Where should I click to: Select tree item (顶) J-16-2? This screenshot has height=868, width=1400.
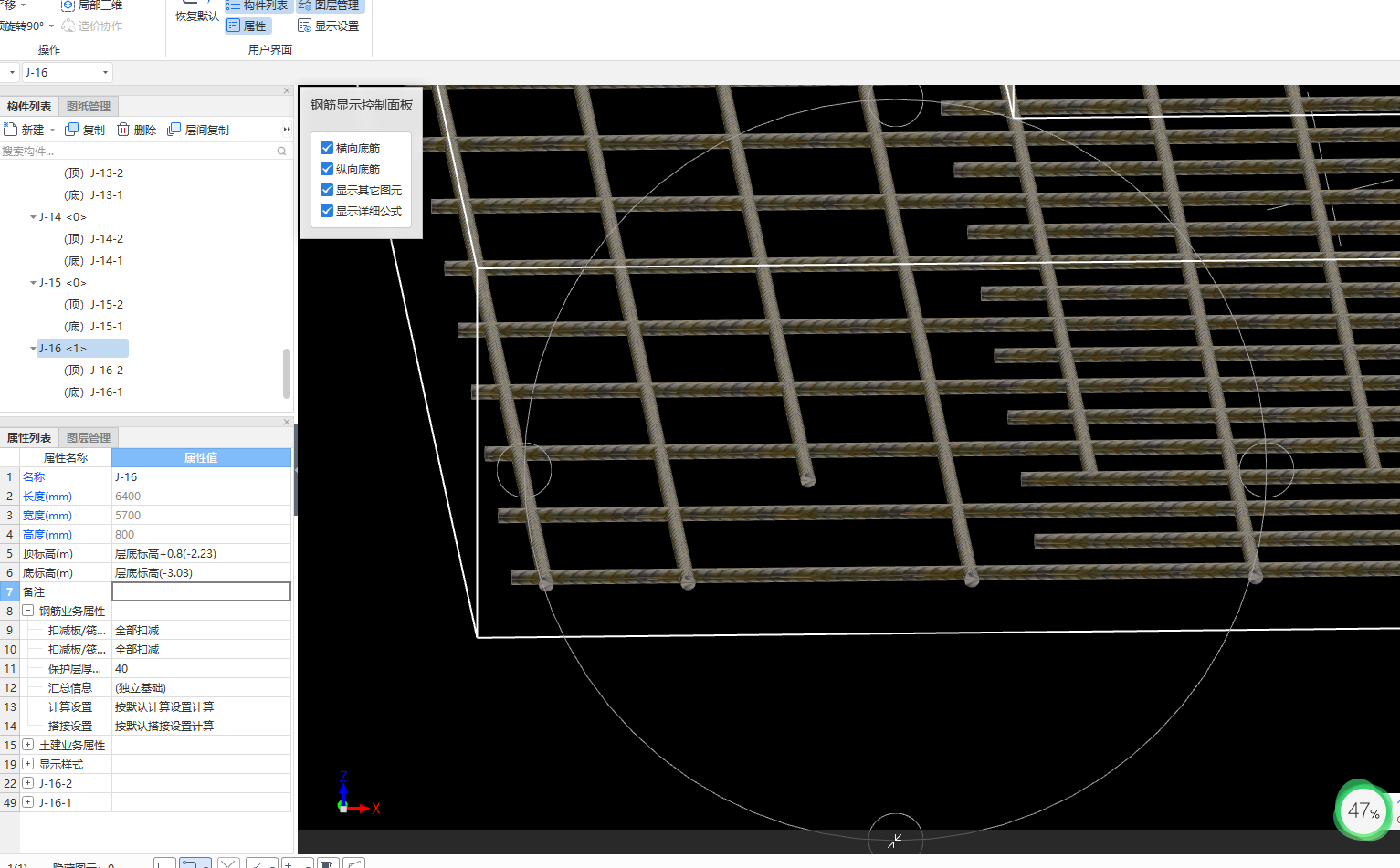93,371
